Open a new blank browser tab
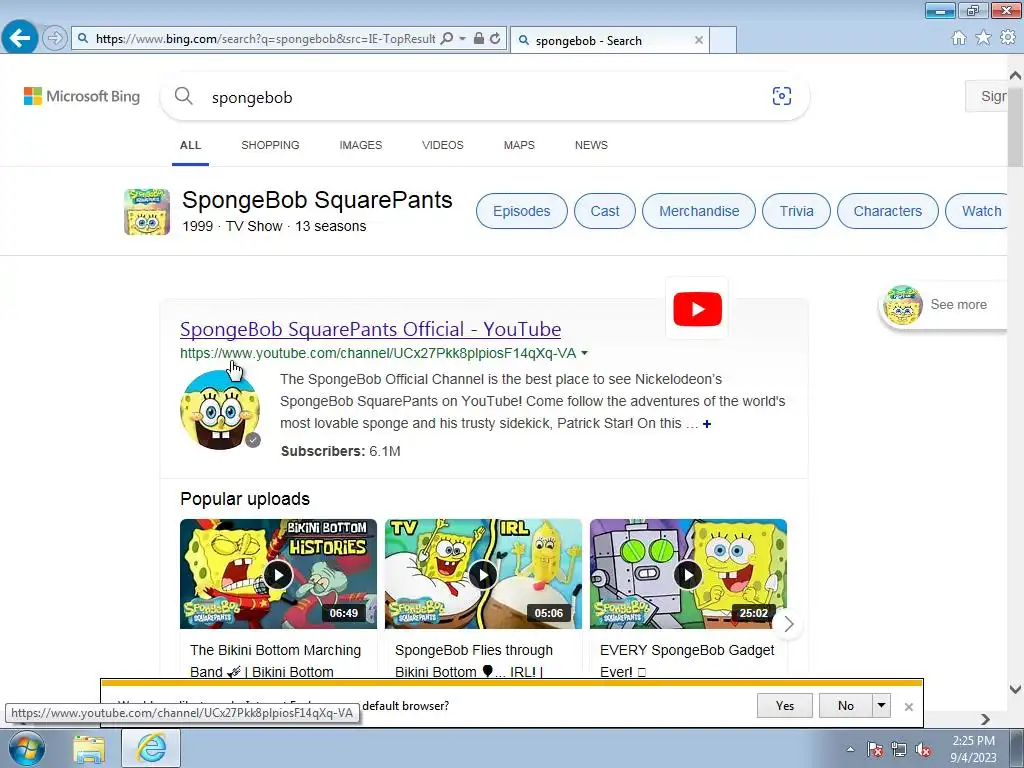This screenshot has width=1024, height=768. (x=723, y=40)
